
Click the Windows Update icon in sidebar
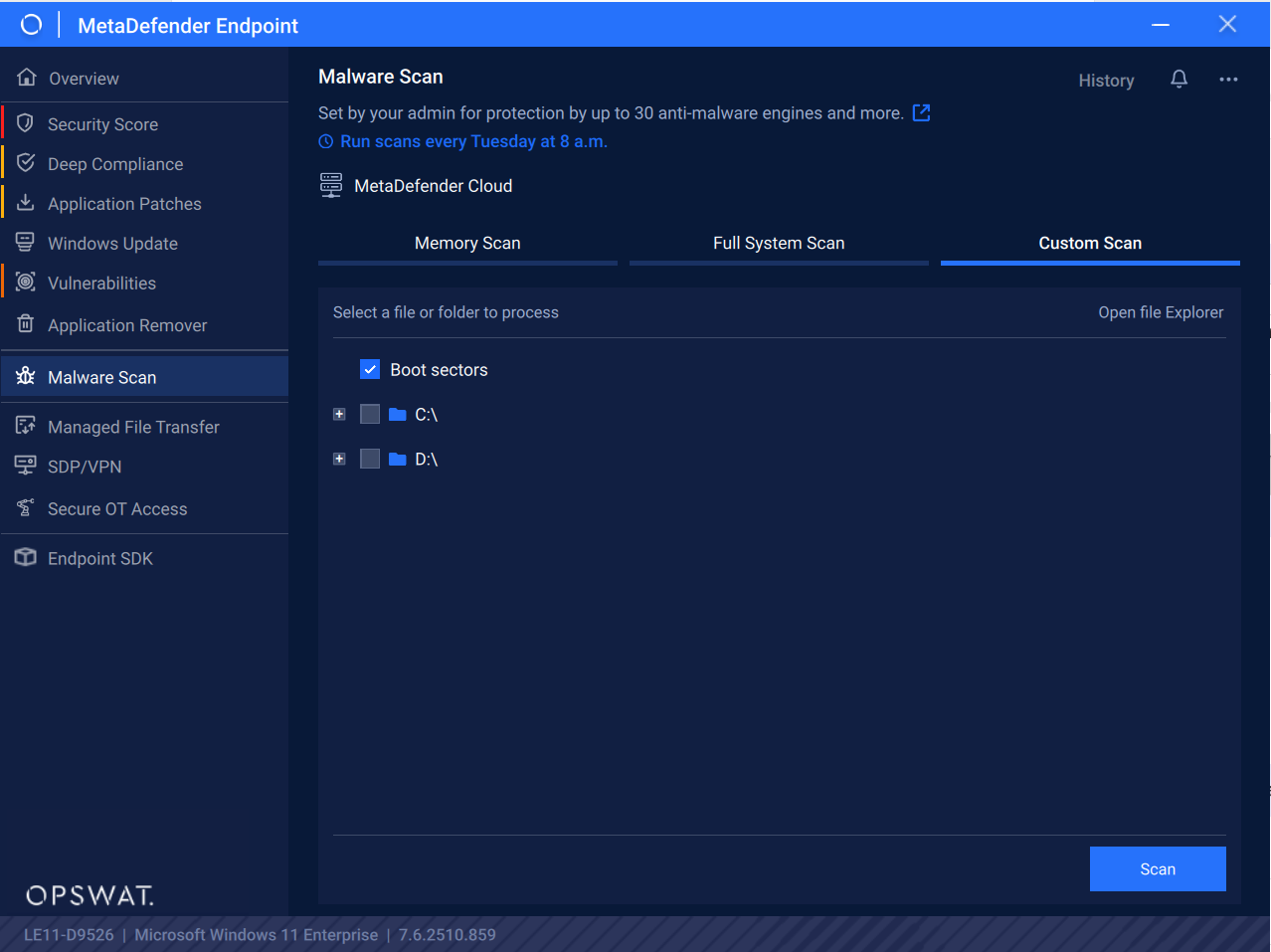click(x=26, y=243)
